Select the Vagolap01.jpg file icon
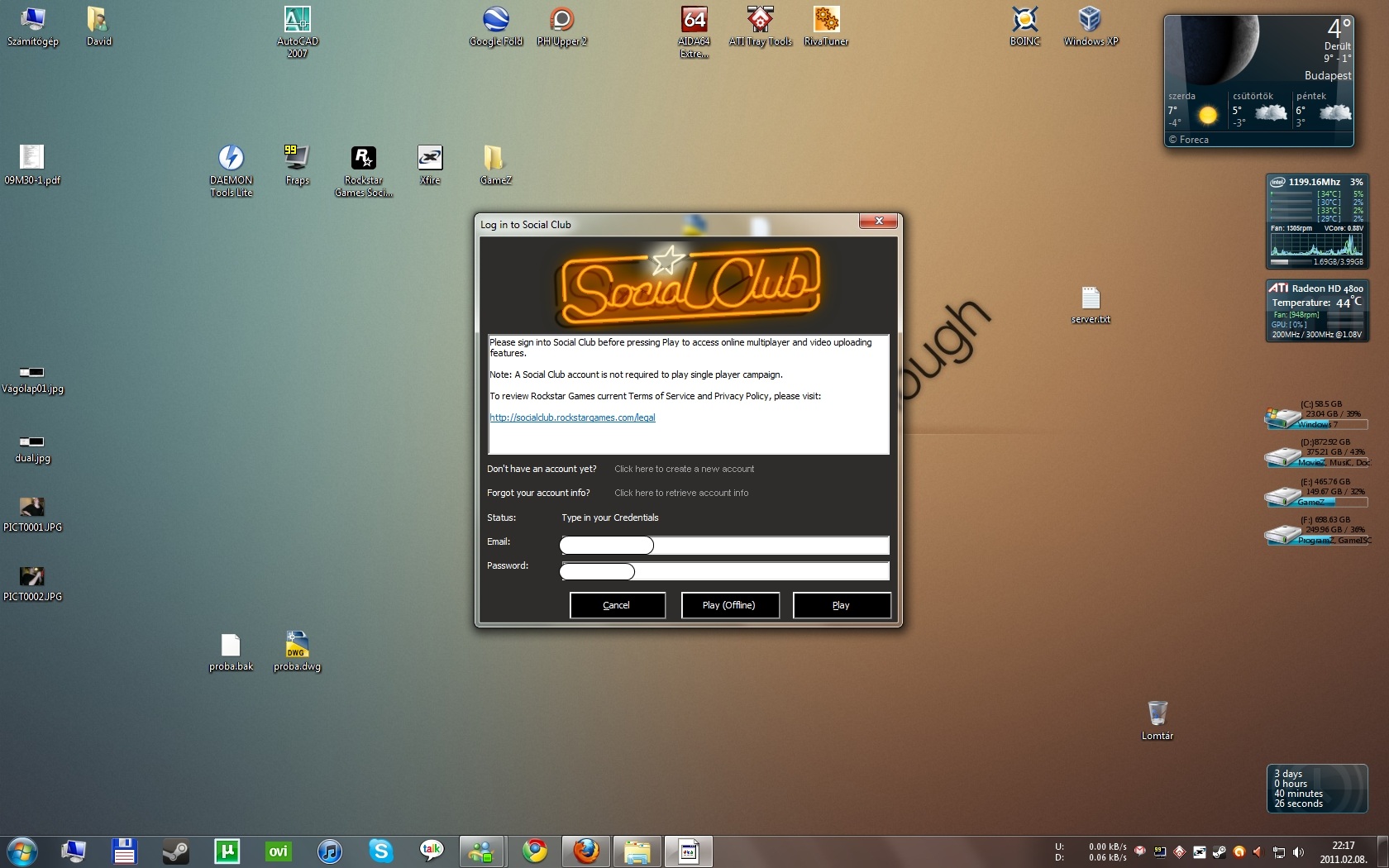This screenshot has width=1389, height=868. (x=32, y=380)
